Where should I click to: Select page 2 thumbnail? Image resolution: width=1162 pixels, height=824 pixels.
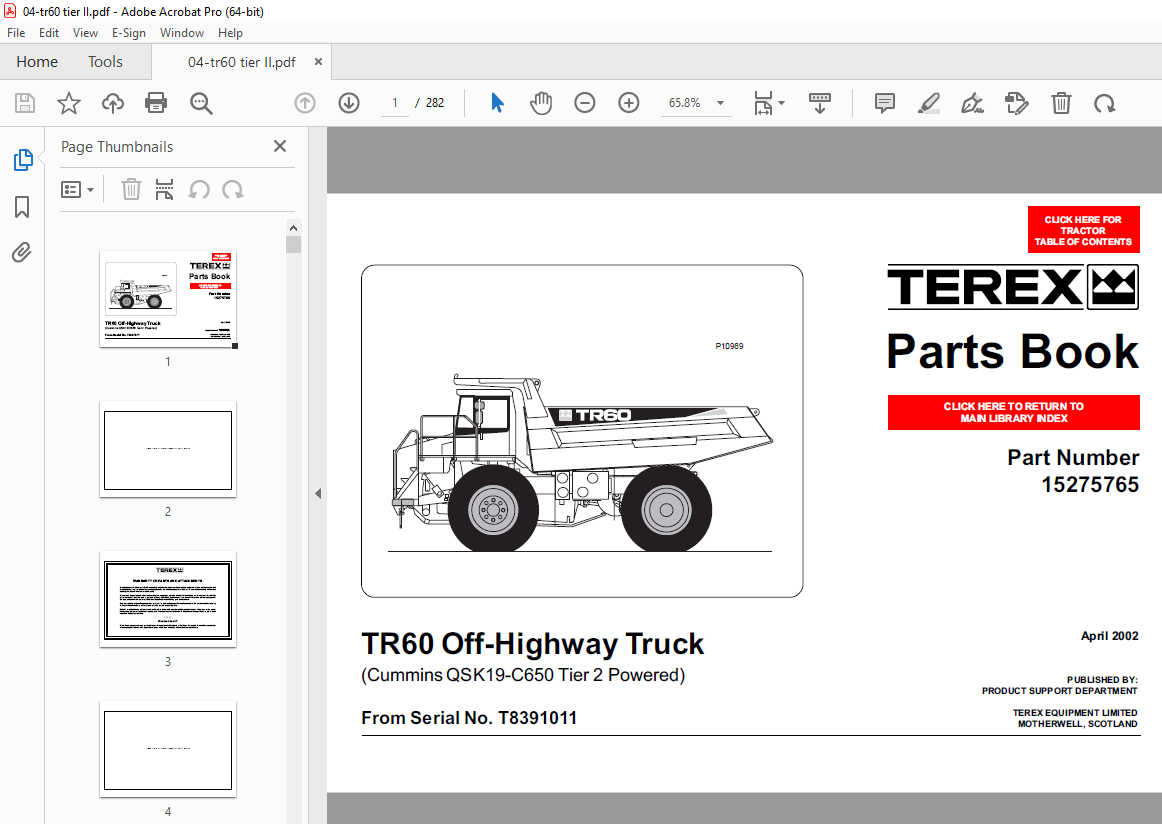click(x=168, y=450)
